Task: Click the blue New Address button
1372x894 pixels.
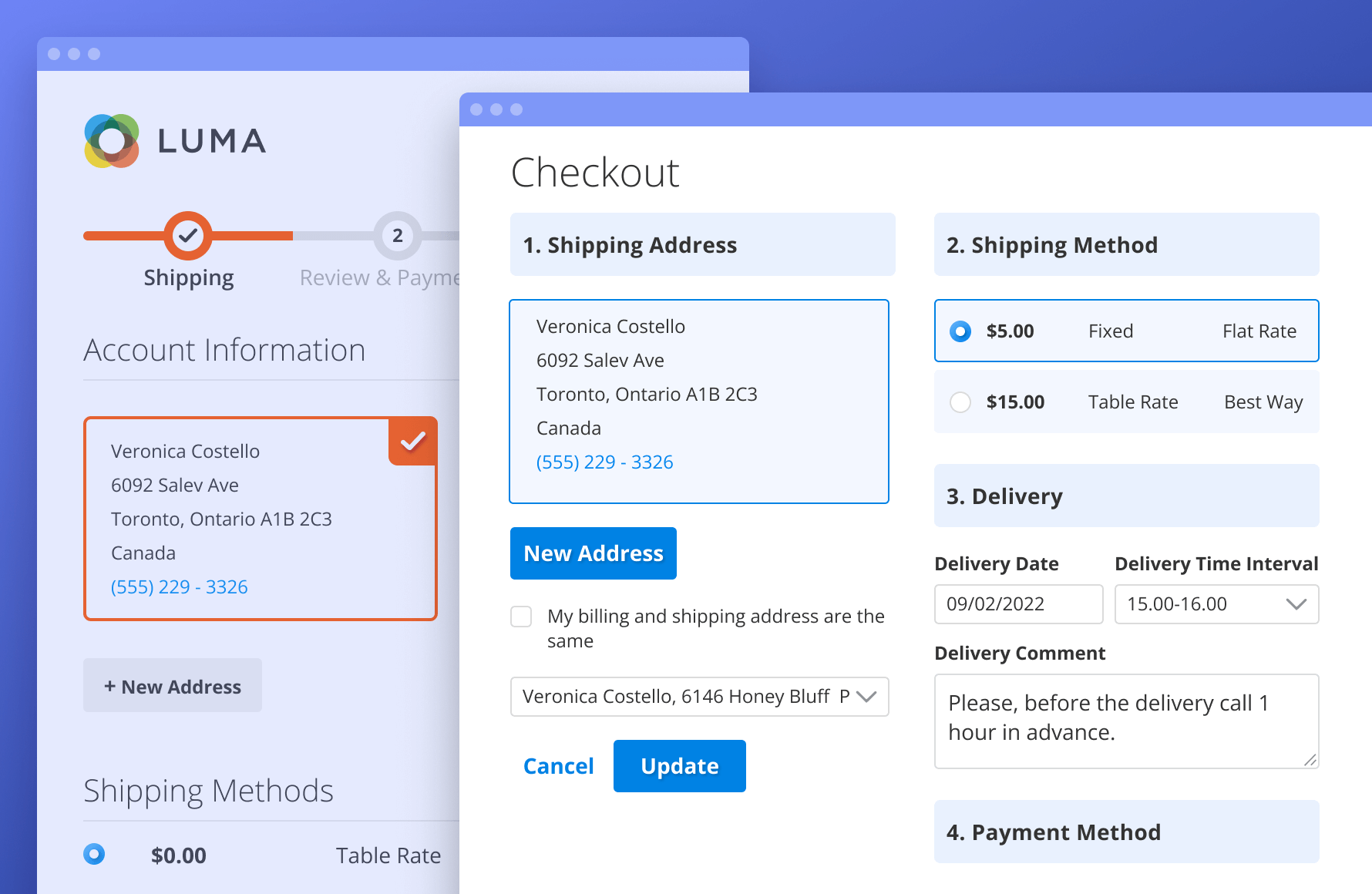Action: click(x=593, y=553)
